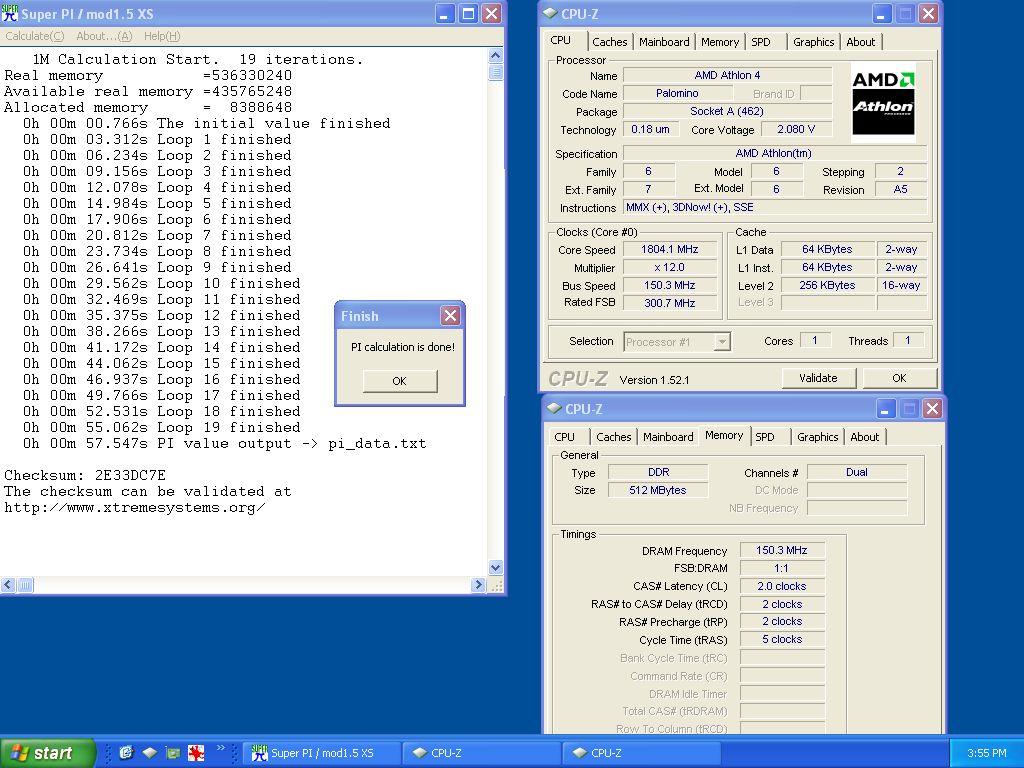Open the About menu in Super PI

click(104, 36)
